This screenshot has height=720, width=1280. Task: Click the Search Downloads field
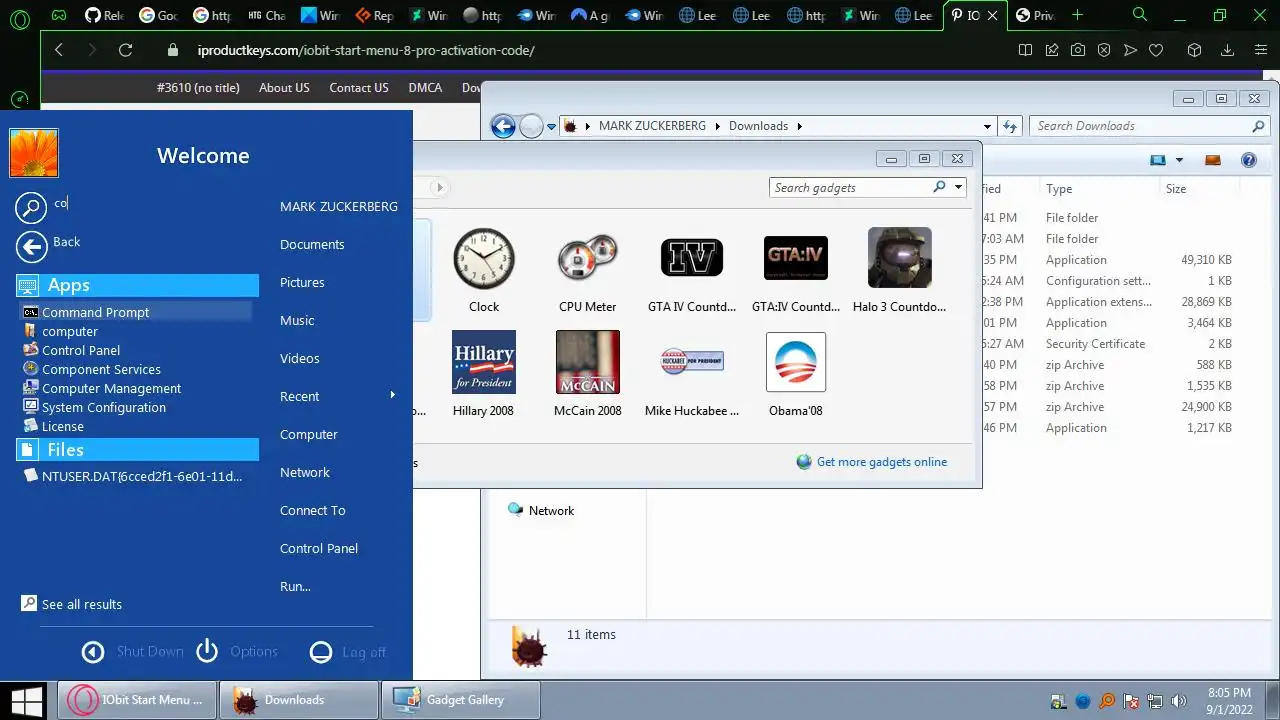[1140, 126]
